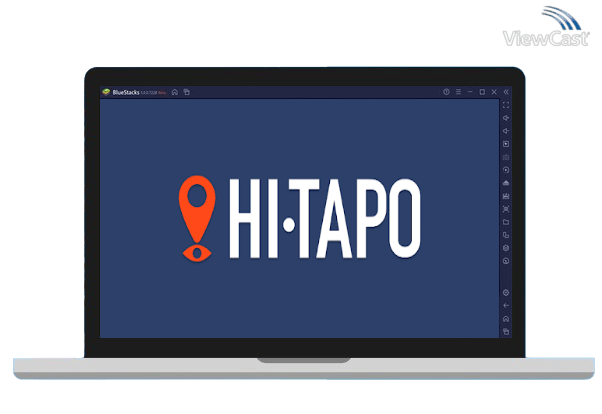Image resolution: width=602 pixels, height=414 pixels.
Task: Click the rotate screen icon
Action: (506, 235)
